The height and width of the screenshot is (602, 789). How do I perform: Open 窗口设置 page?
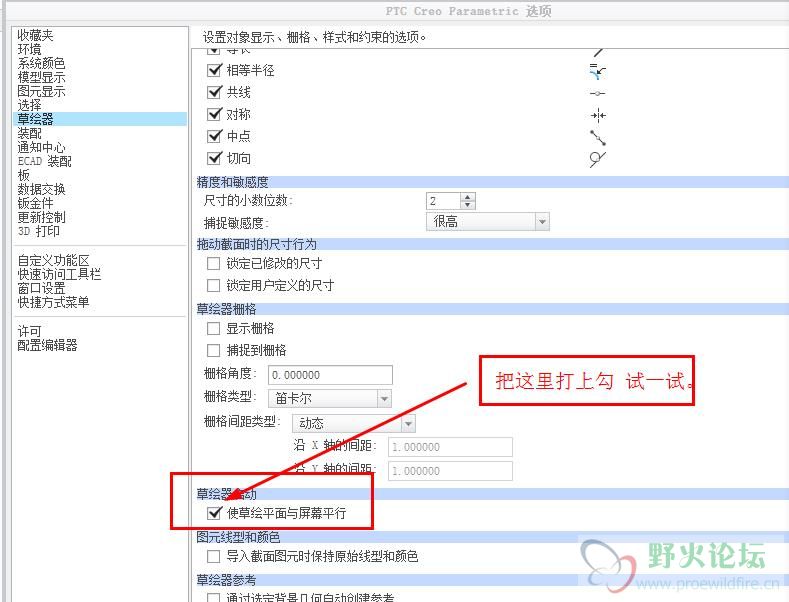tap(41, 288)
